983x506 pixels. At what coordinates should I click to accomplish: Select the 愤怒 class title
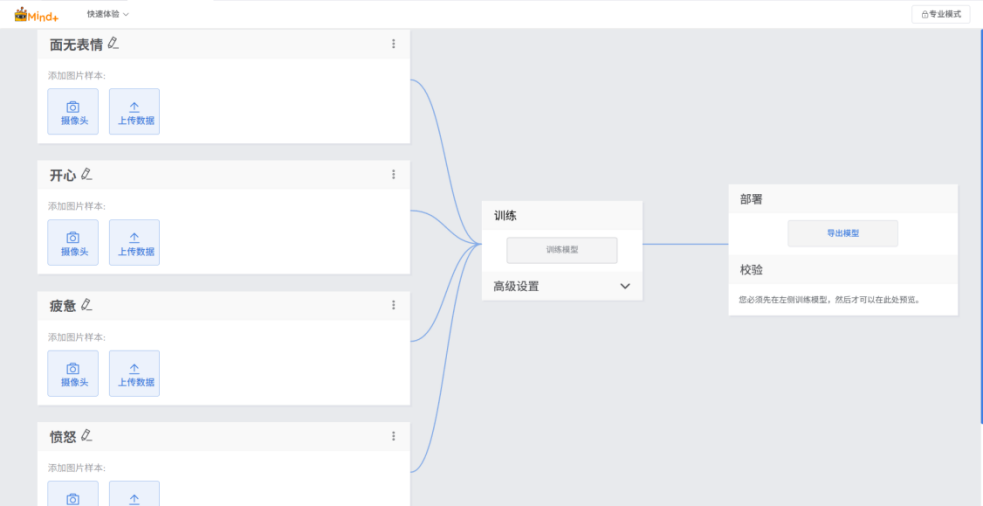[x=63, y=437]
